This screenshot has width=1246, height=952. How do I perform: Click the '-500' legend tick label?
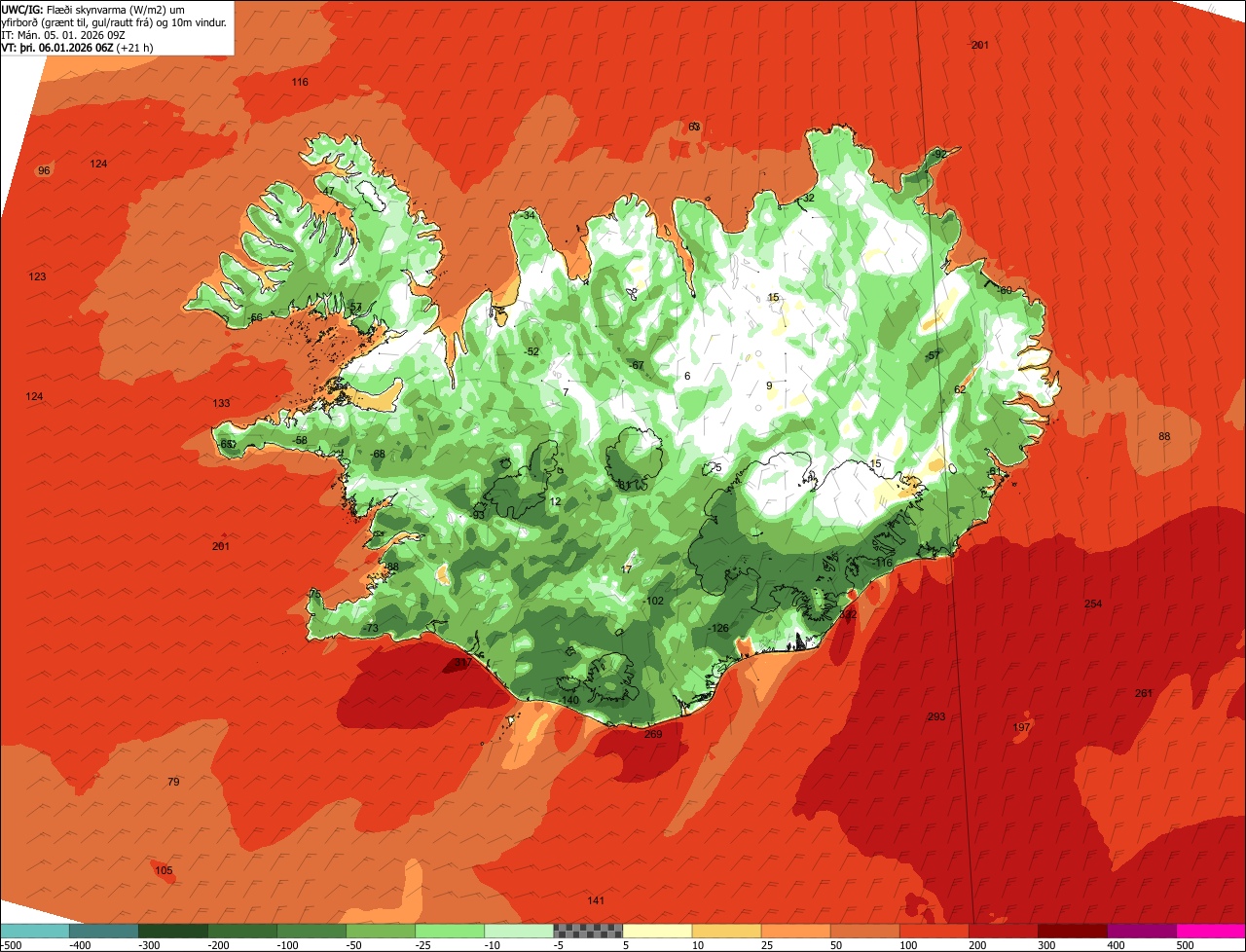coord(11,945)
